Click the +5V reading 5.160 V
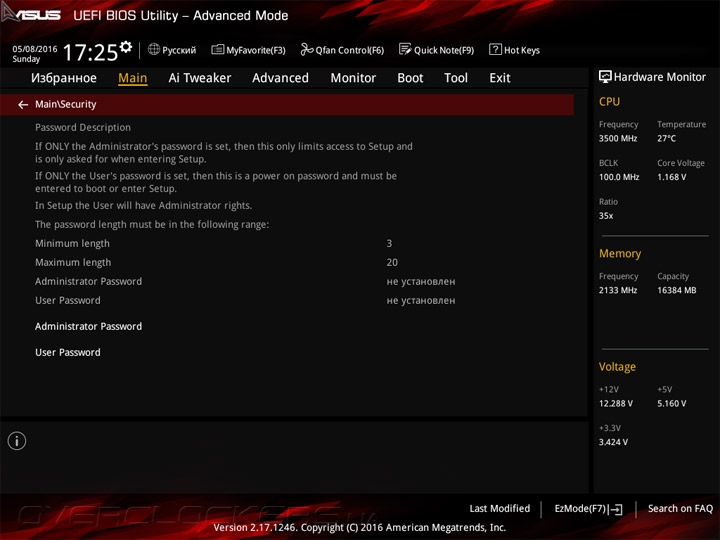720x540 pixels. [671, 404]
